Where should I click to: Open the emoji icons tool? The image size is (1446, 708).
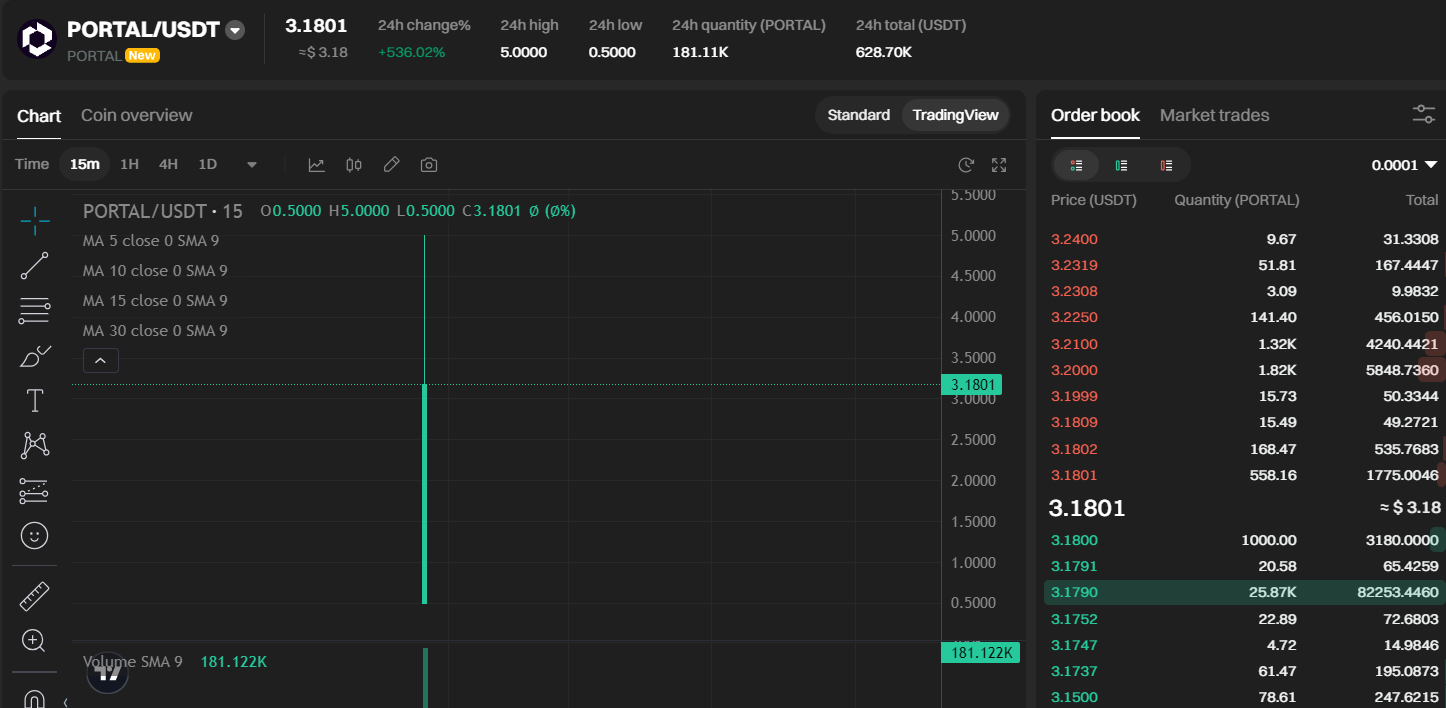pyautogui.click(x=35, y=536)
